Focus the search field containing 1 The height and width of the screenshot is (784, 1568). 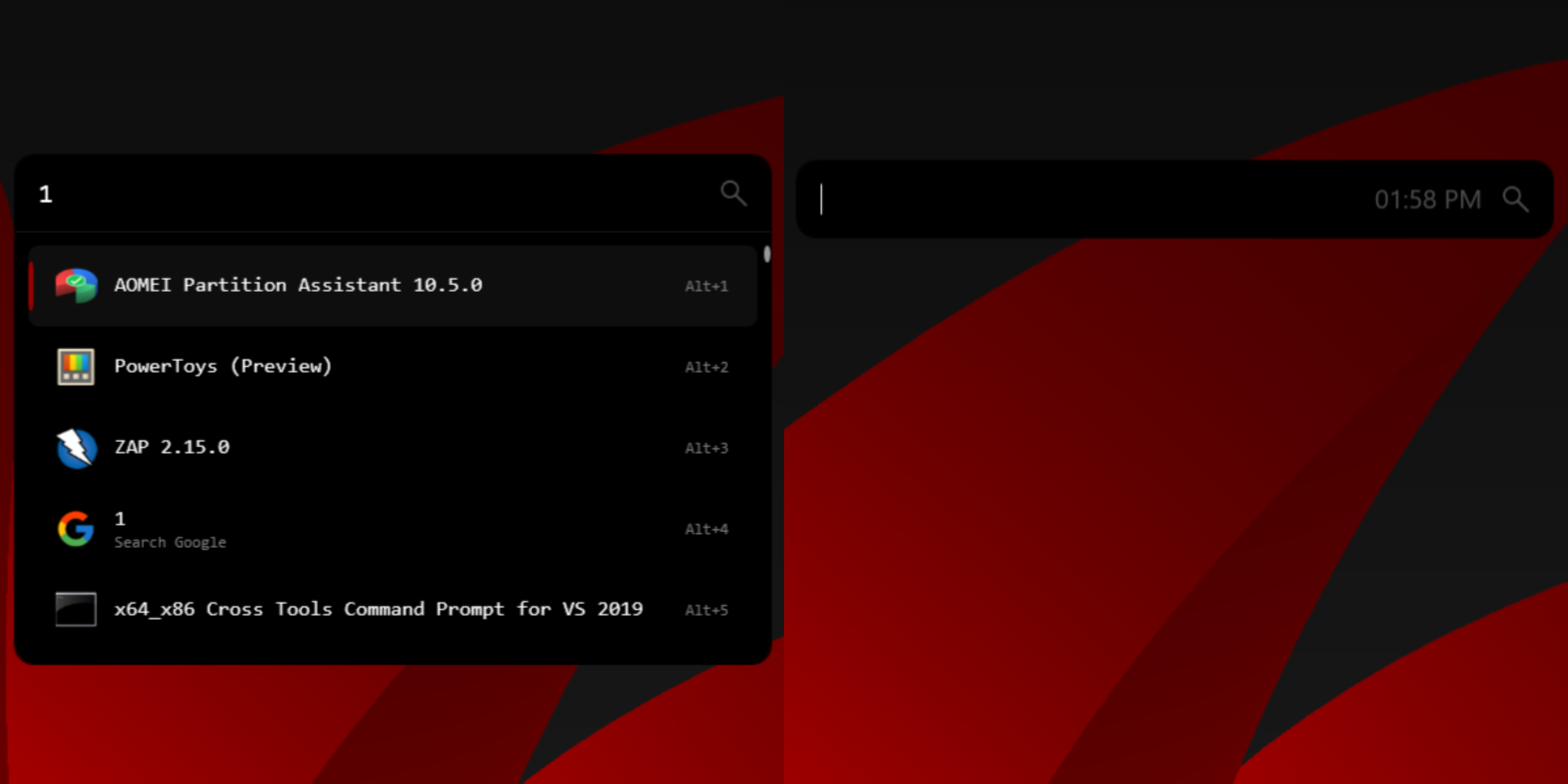tap(365, 194)
